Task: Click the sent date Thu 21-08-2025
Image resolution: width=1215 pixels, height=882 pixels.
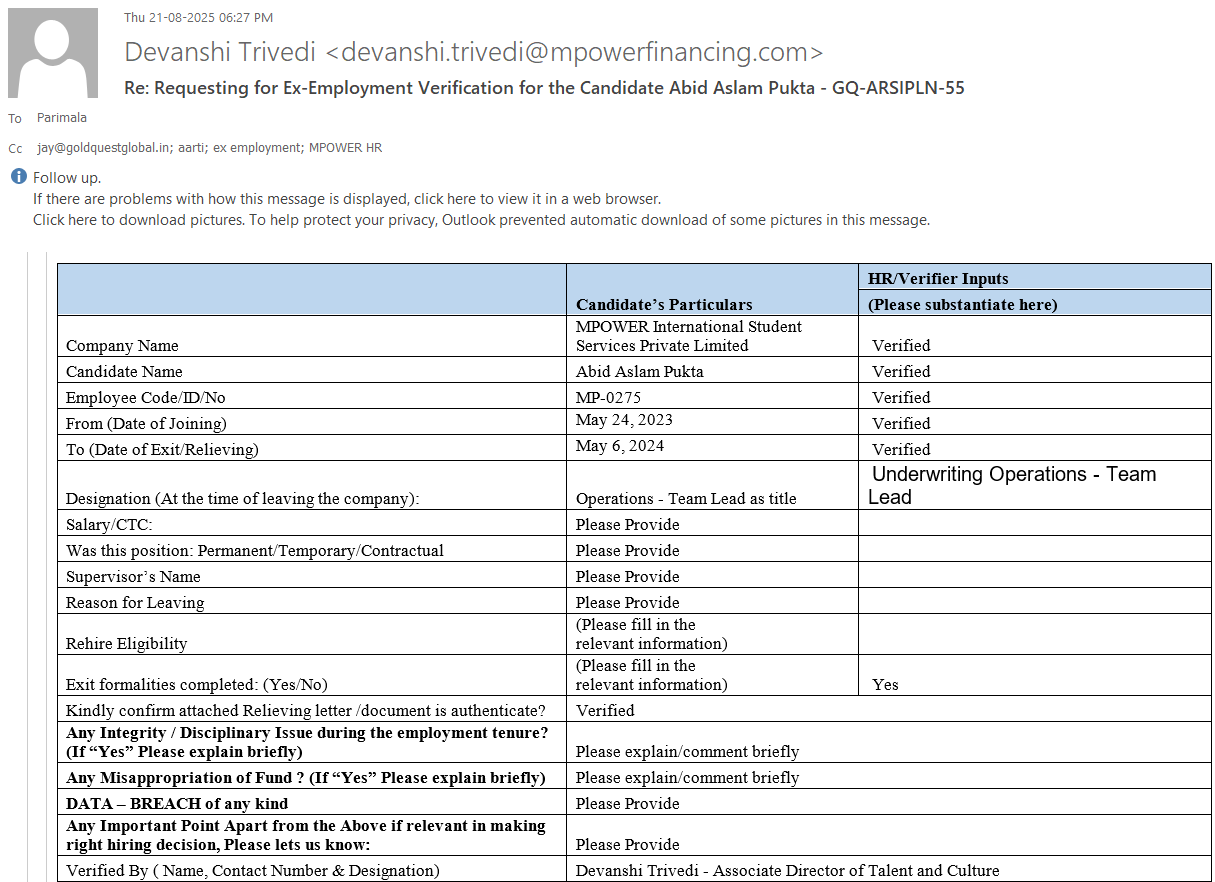Action: [x=198, y=17]
